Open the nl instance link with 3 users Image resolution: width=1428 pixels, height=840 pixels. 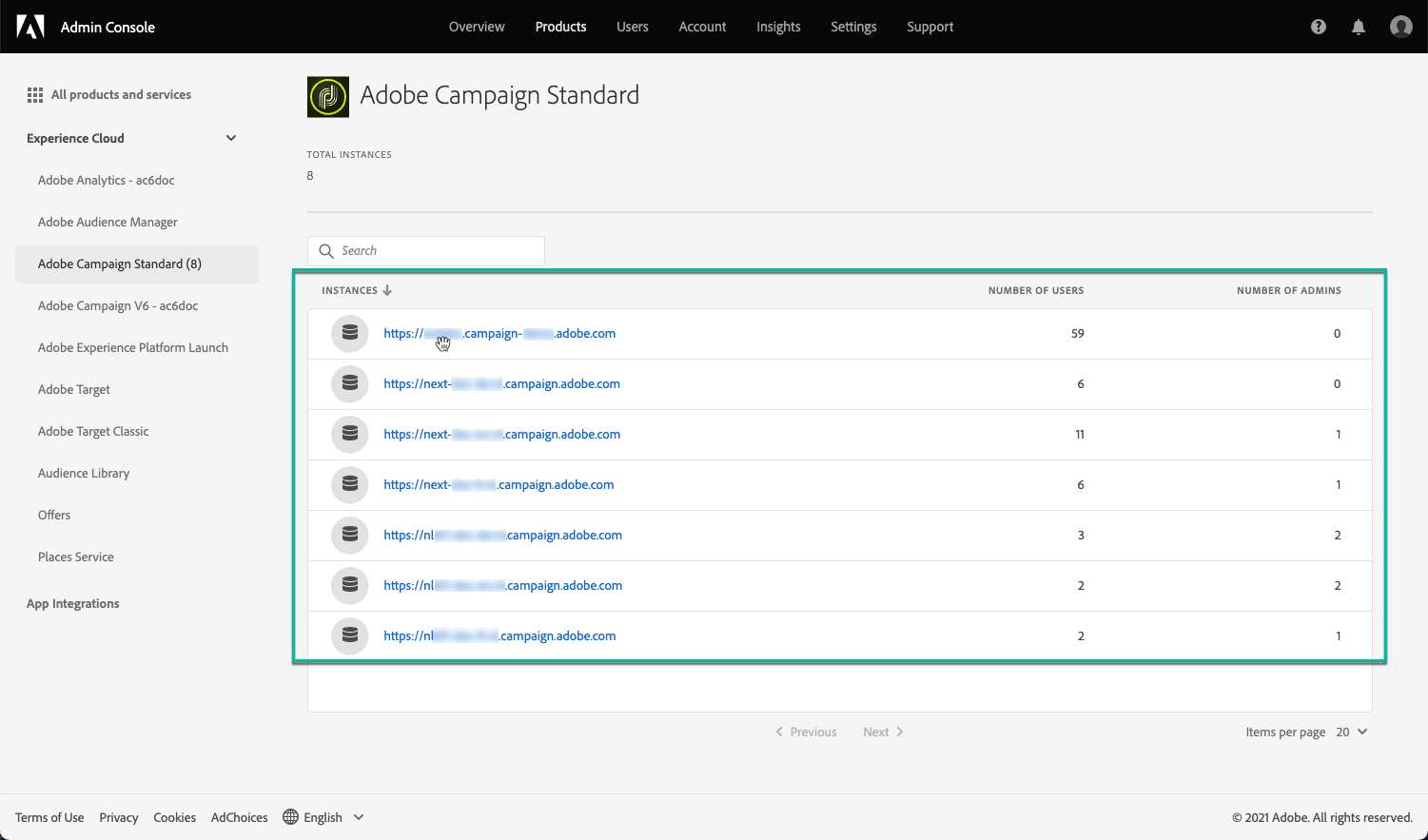(x=503, y=536)
